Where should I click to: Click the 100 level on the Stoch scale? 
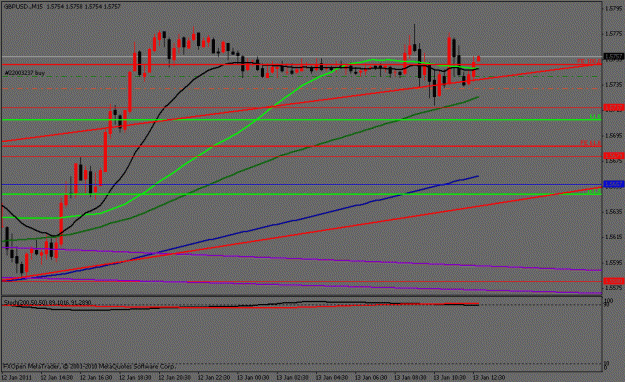609,300
